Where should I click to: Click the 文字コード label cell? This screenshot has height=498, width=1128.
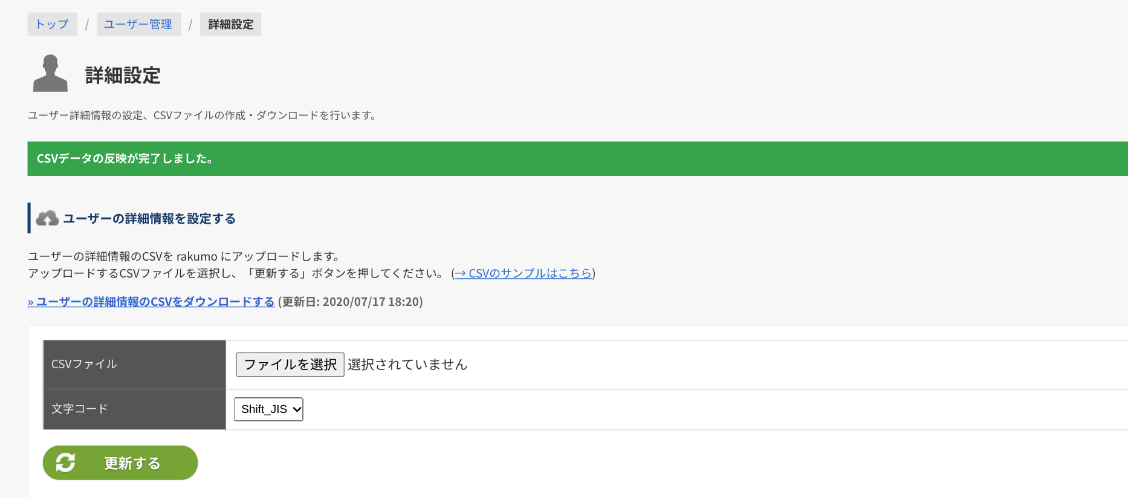pos(135,409)
